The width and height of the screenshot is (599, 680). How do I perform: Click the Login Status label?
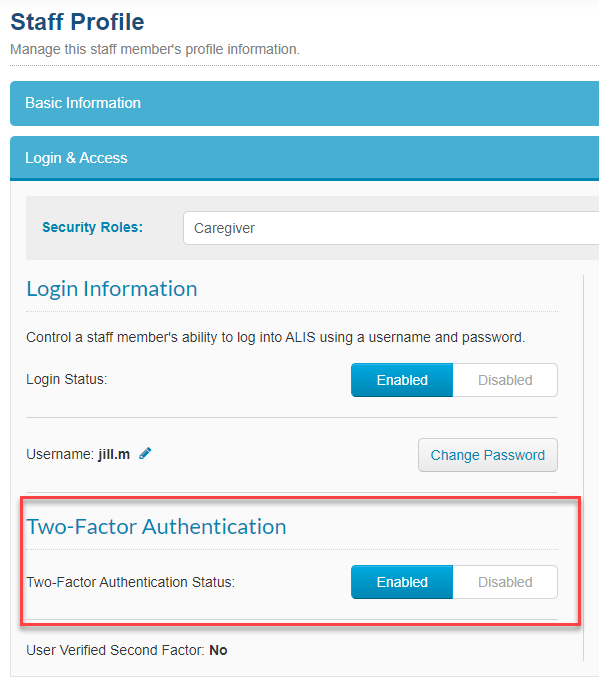pos(66,379)
